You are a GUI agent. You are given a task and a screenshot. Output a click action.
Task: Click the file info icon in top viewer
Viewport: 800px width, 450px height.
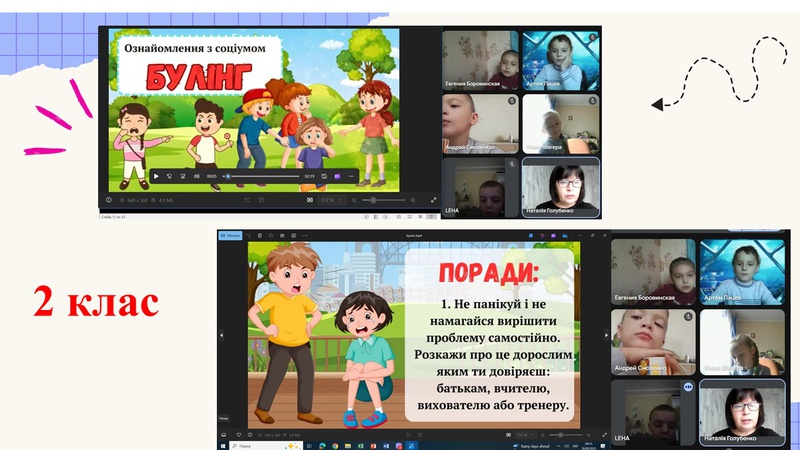point(110,200)
